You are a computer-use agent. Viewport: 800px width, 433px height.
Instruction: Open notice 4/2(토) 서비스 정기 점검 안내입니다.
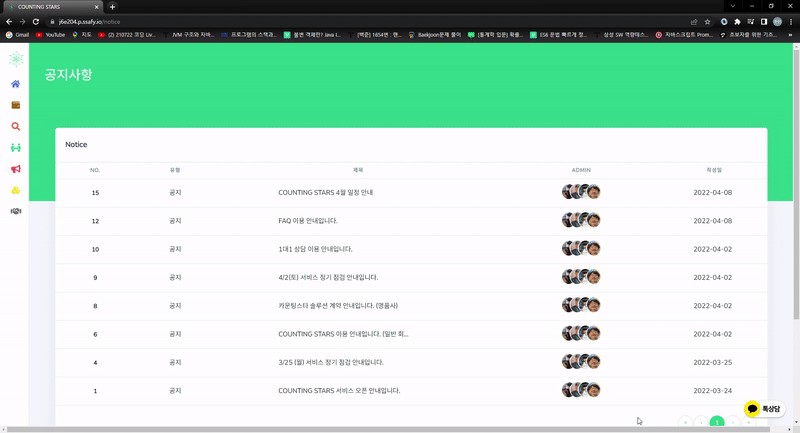pyautogui.click(x=328, y=277)
